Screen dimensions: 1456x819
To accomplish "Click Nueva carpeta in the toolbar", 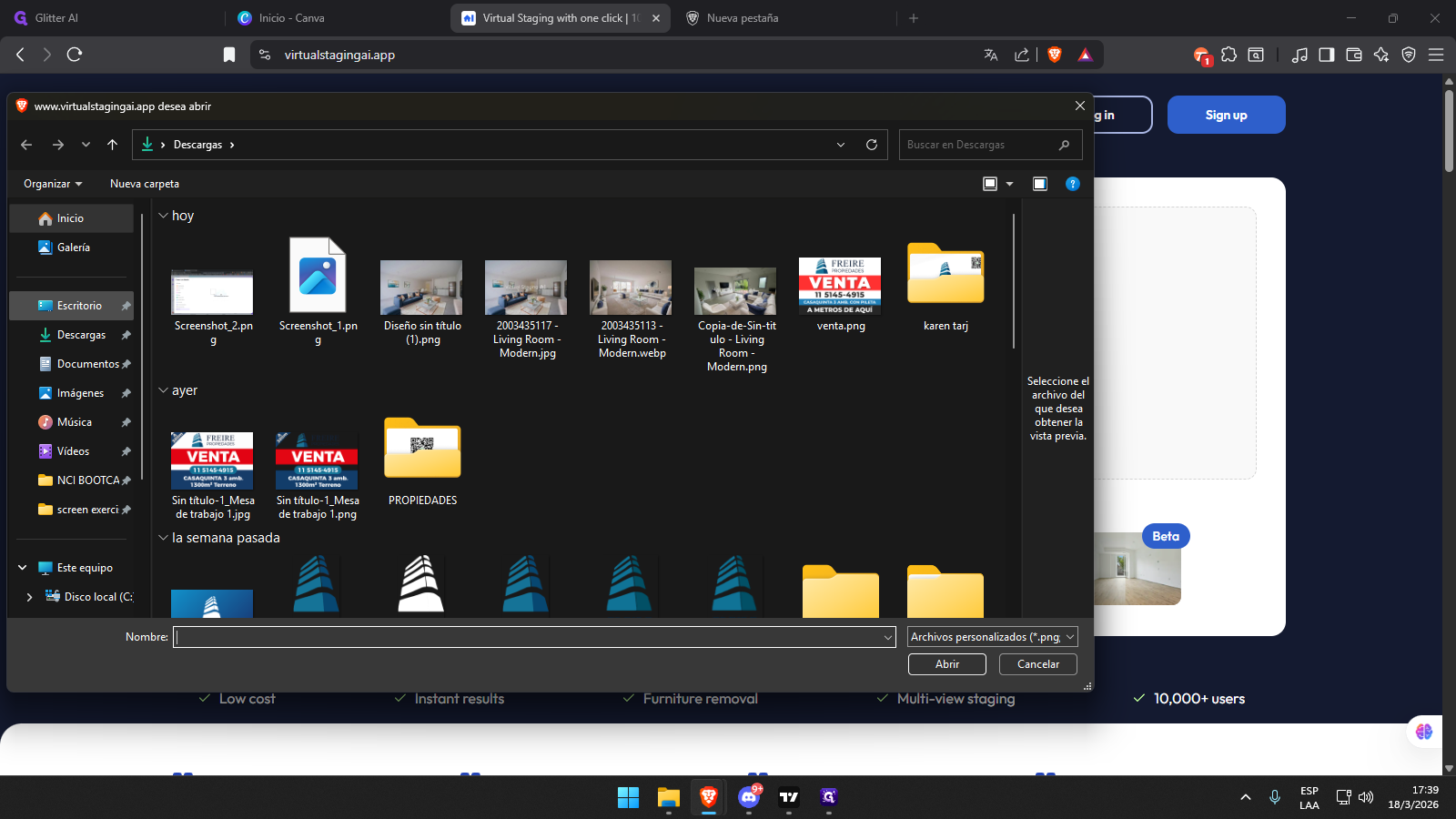I will pos(145,184).
